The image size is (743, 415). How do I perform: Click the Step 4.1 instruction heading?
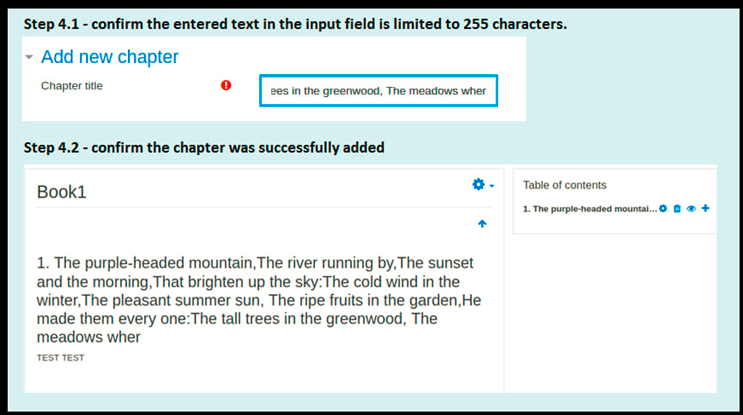(295, 24)
